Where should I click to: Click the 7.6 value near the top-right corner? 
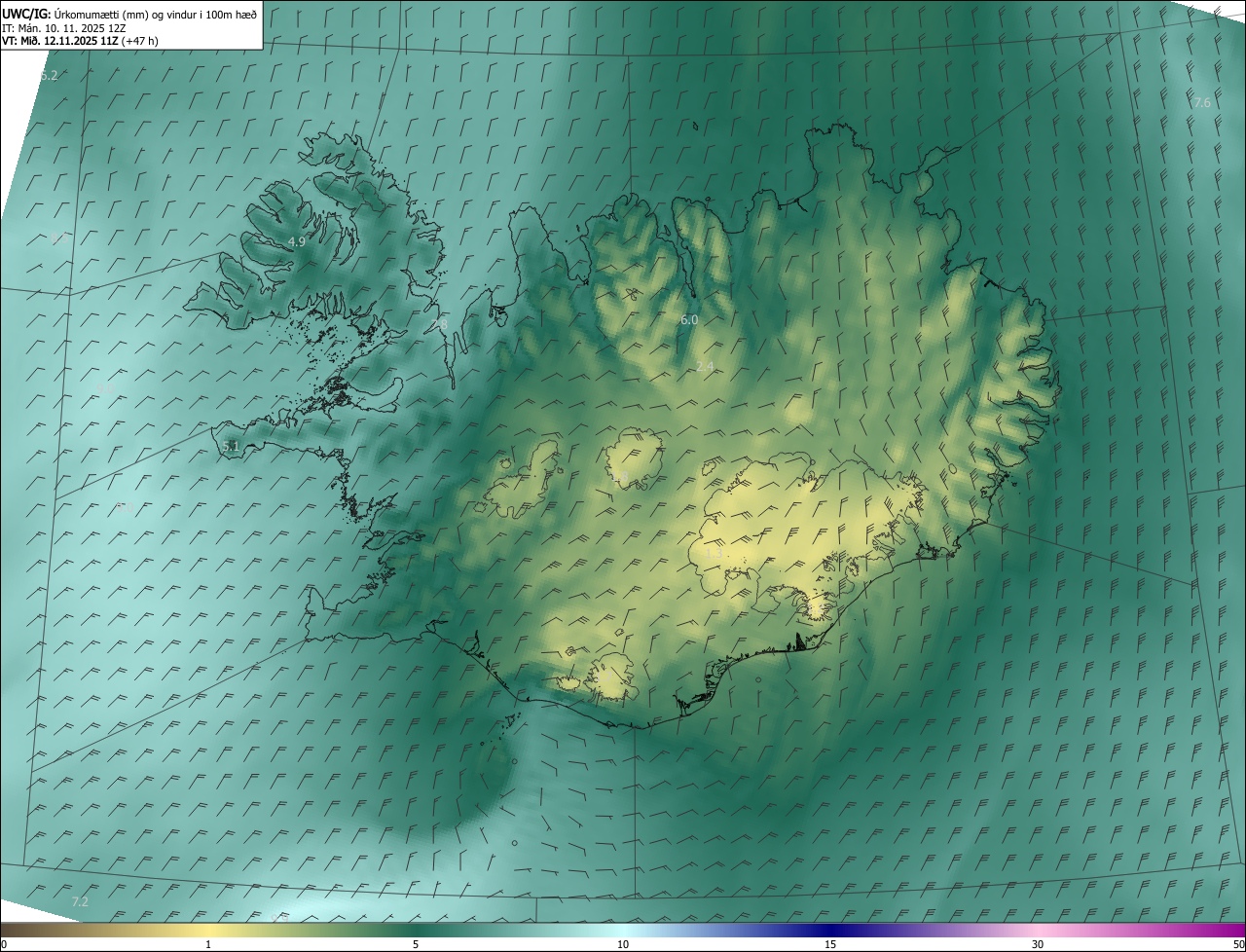pyautogui.click(x=1202, y=102)
